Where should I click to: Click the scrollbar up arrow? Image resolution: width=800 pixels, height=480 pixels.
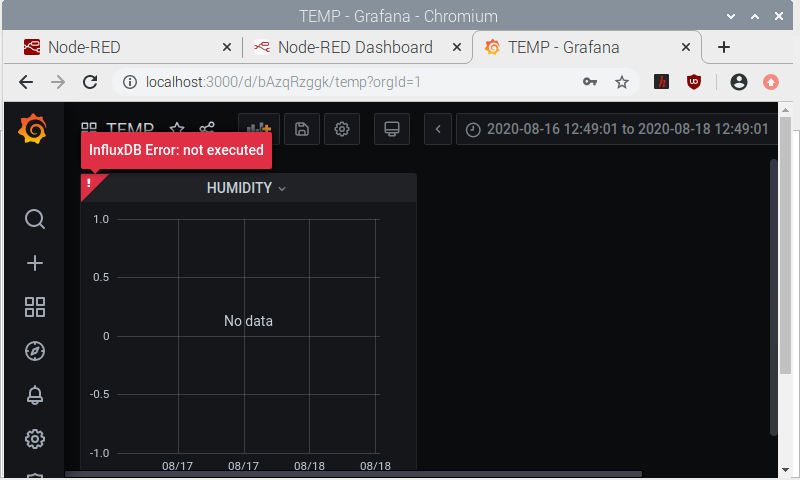point(786,109)
